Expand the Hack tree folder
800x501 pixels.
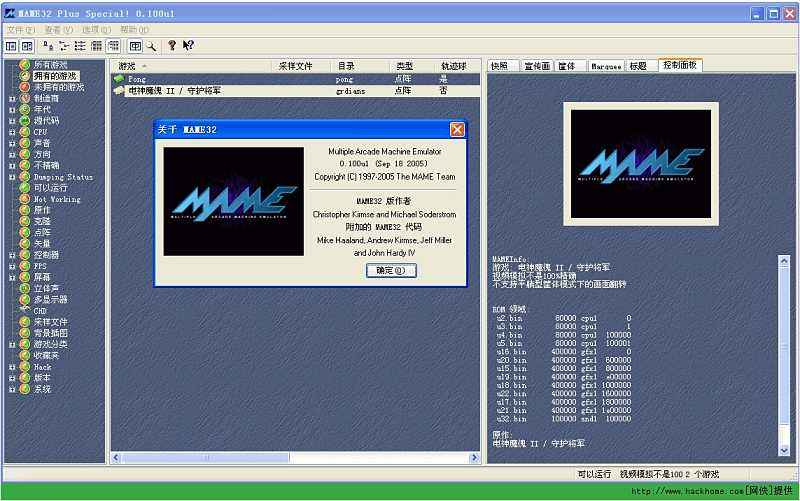tap(12, 367)
